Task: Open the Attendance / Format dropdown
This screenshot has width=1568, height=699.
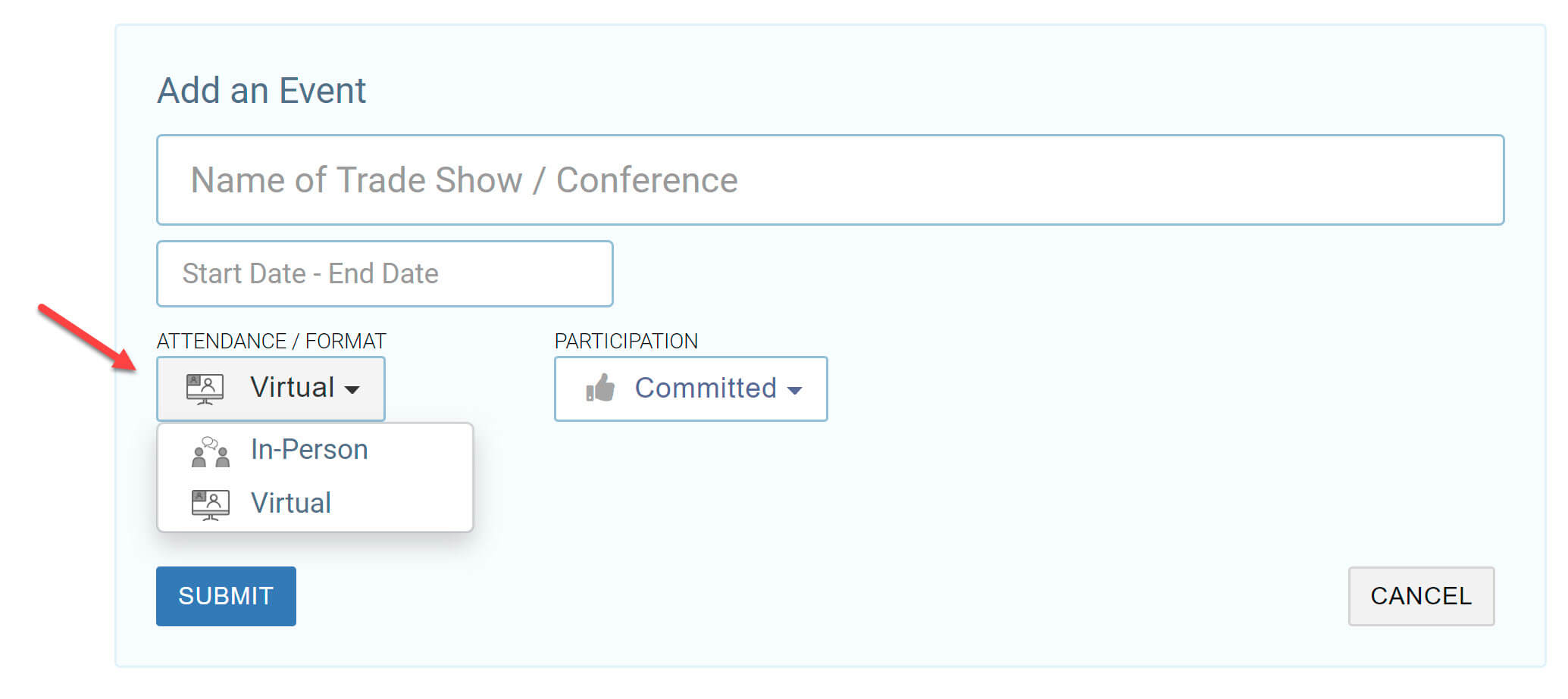Action: coord(271,389)
